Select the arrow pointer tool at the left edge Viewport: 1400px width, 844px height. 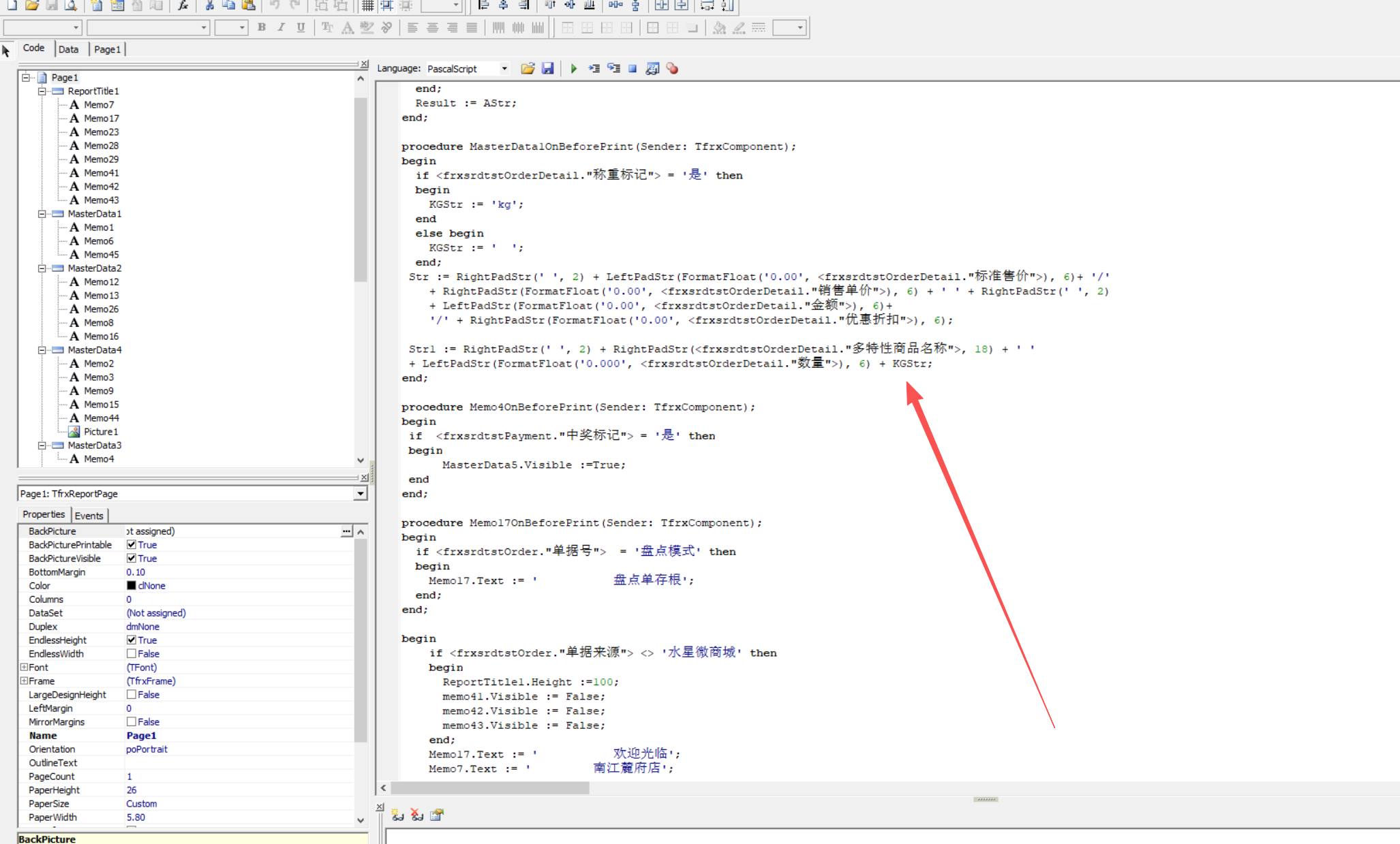click(x=6, y=51)
